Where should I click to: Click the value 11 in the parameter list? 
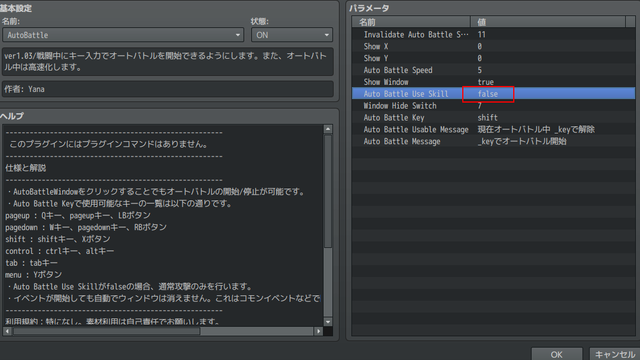pyautogui.click(x=481, y=35)
